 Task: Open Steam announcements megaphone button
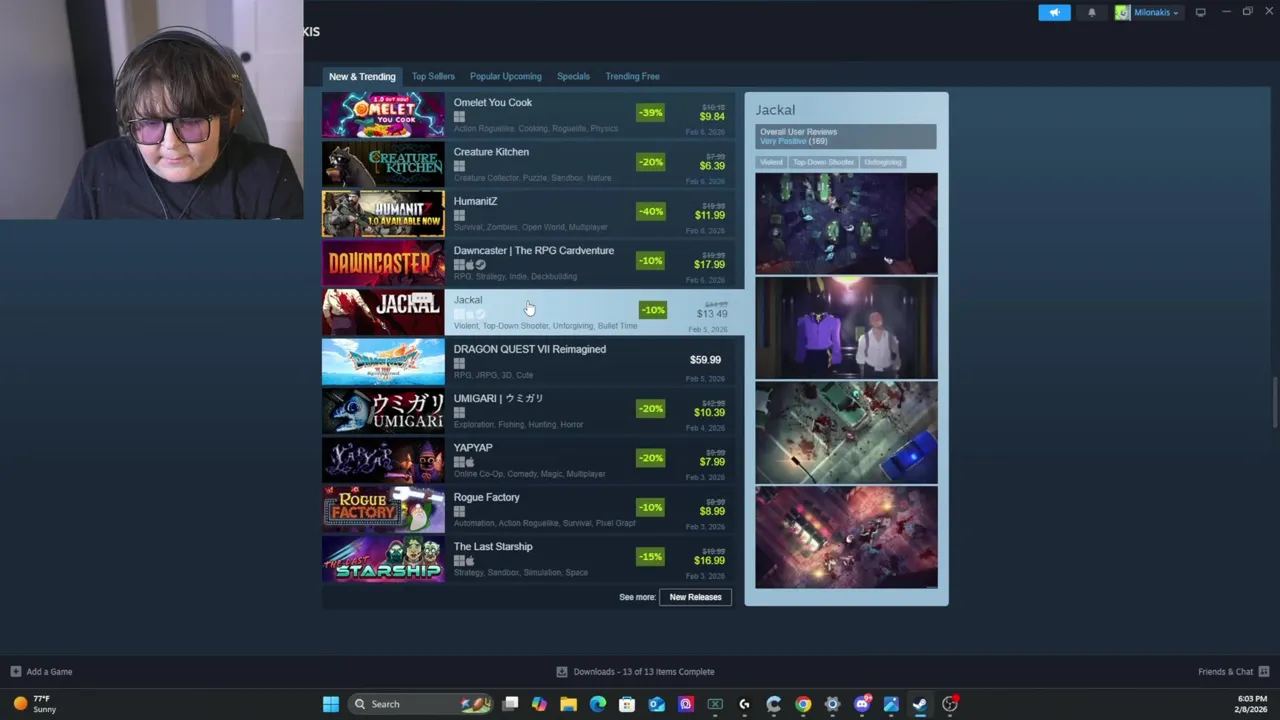pyautogui.click(x=1054, y=12)
